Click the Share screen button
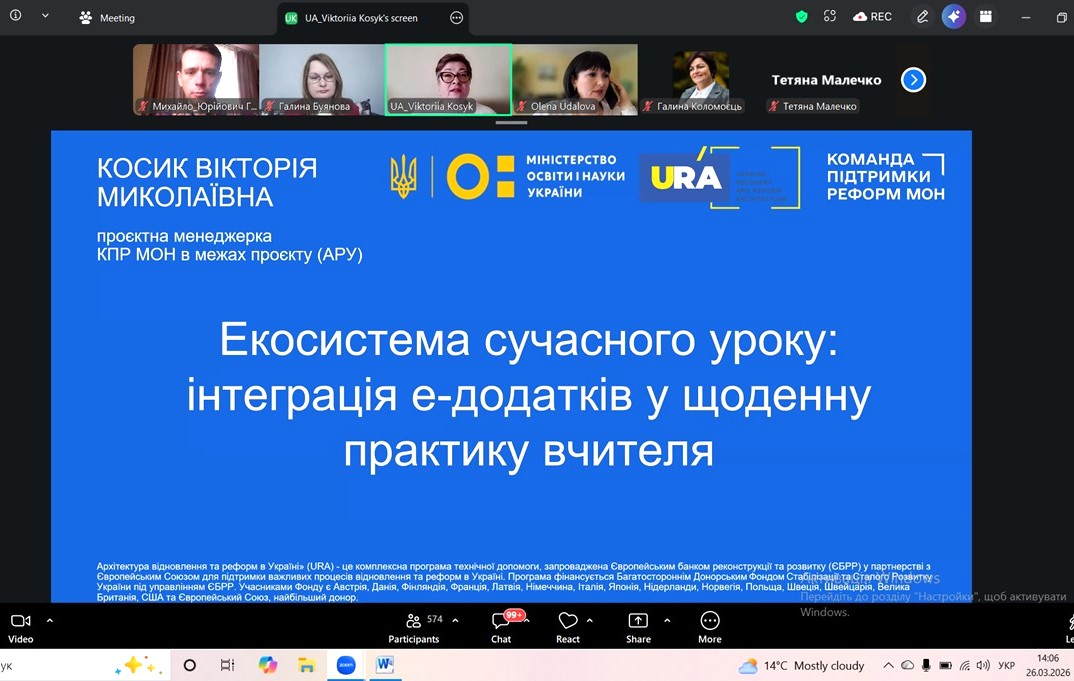The height and width of the screenshot is (681, 1074). pyautogui.click(x=638, y=626)
